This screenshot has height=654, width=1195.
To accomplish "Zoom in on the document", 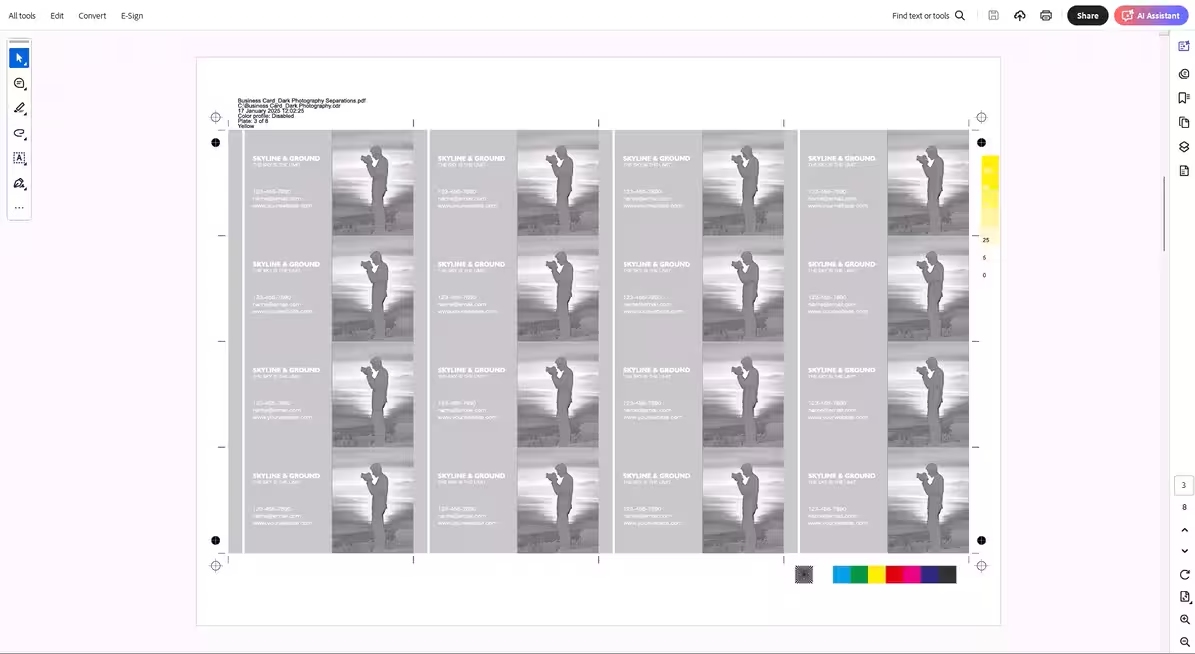I will point(1184,620).
